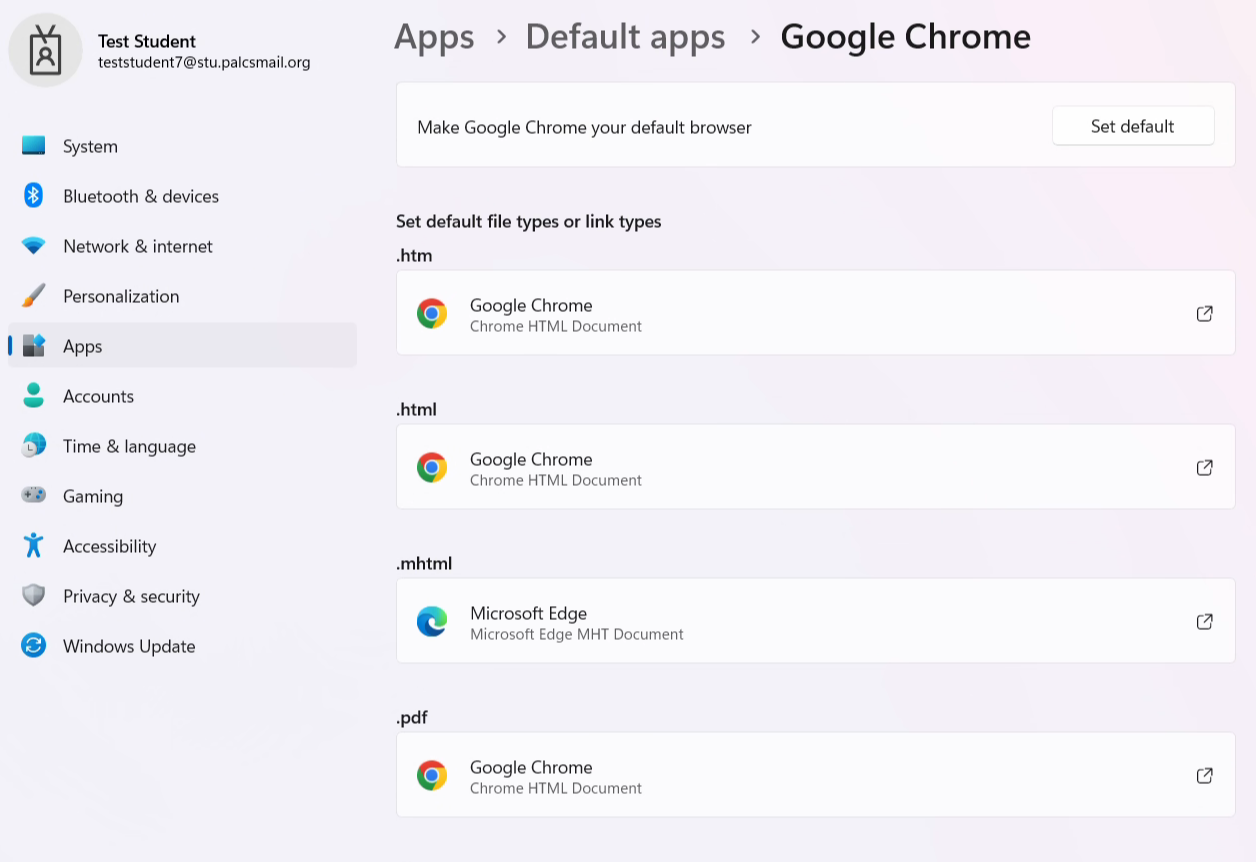Image resolution: width=1256 pixels, height=862 pixels.
Task: Open external link icon for .html row
Action: click(x=1205, y=467)
